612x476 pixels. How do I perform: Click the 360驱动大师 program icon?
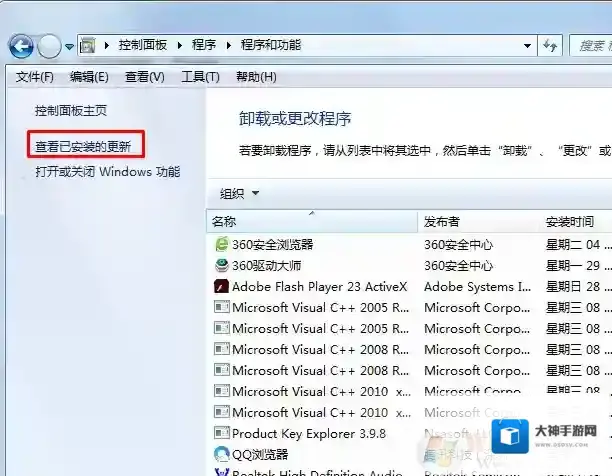221,265
